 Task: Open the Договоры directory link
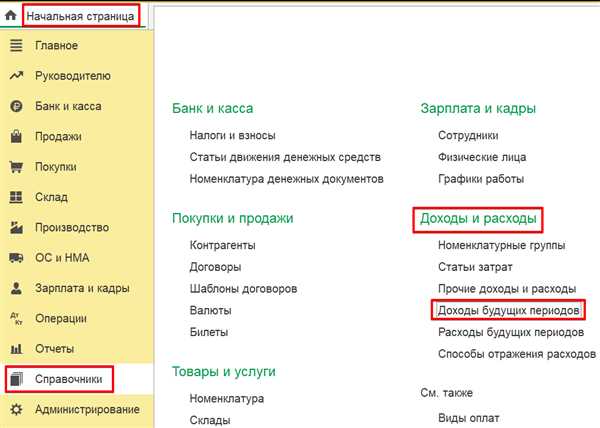pos(215,267)
